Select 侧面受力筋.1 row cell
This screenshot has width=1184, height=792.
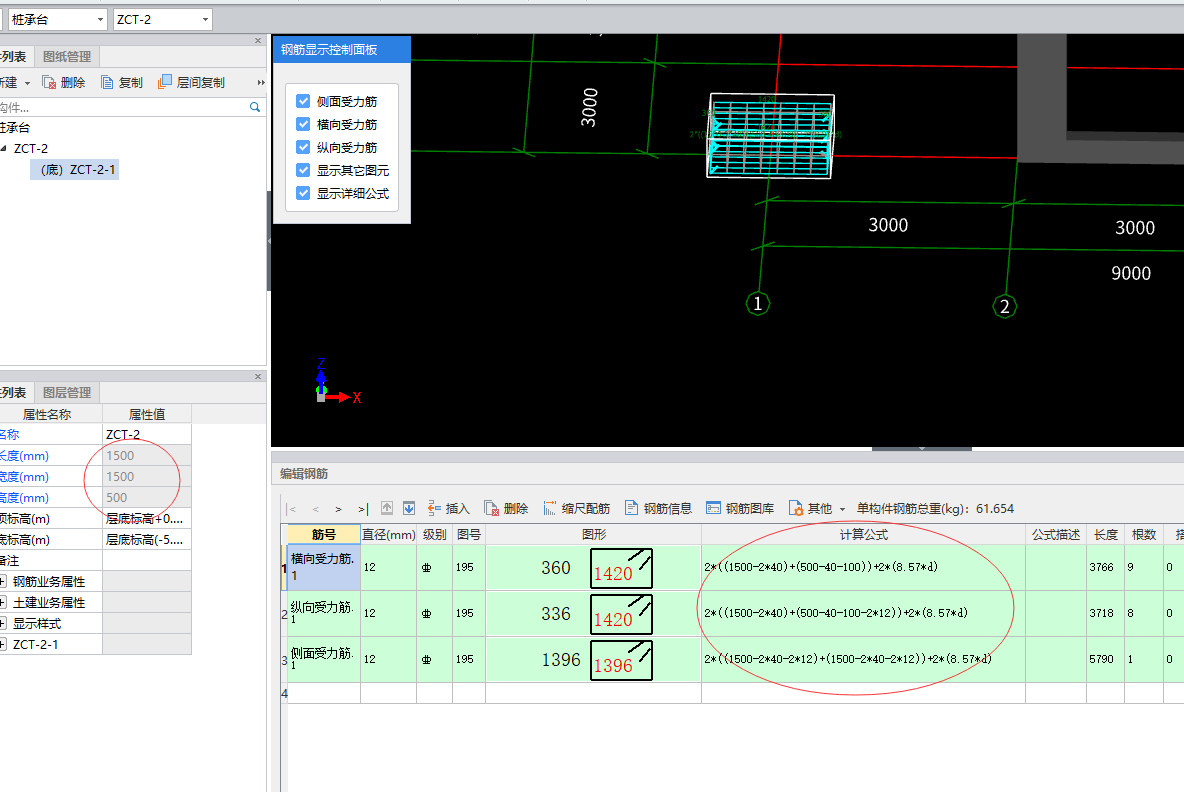point(323,659)
